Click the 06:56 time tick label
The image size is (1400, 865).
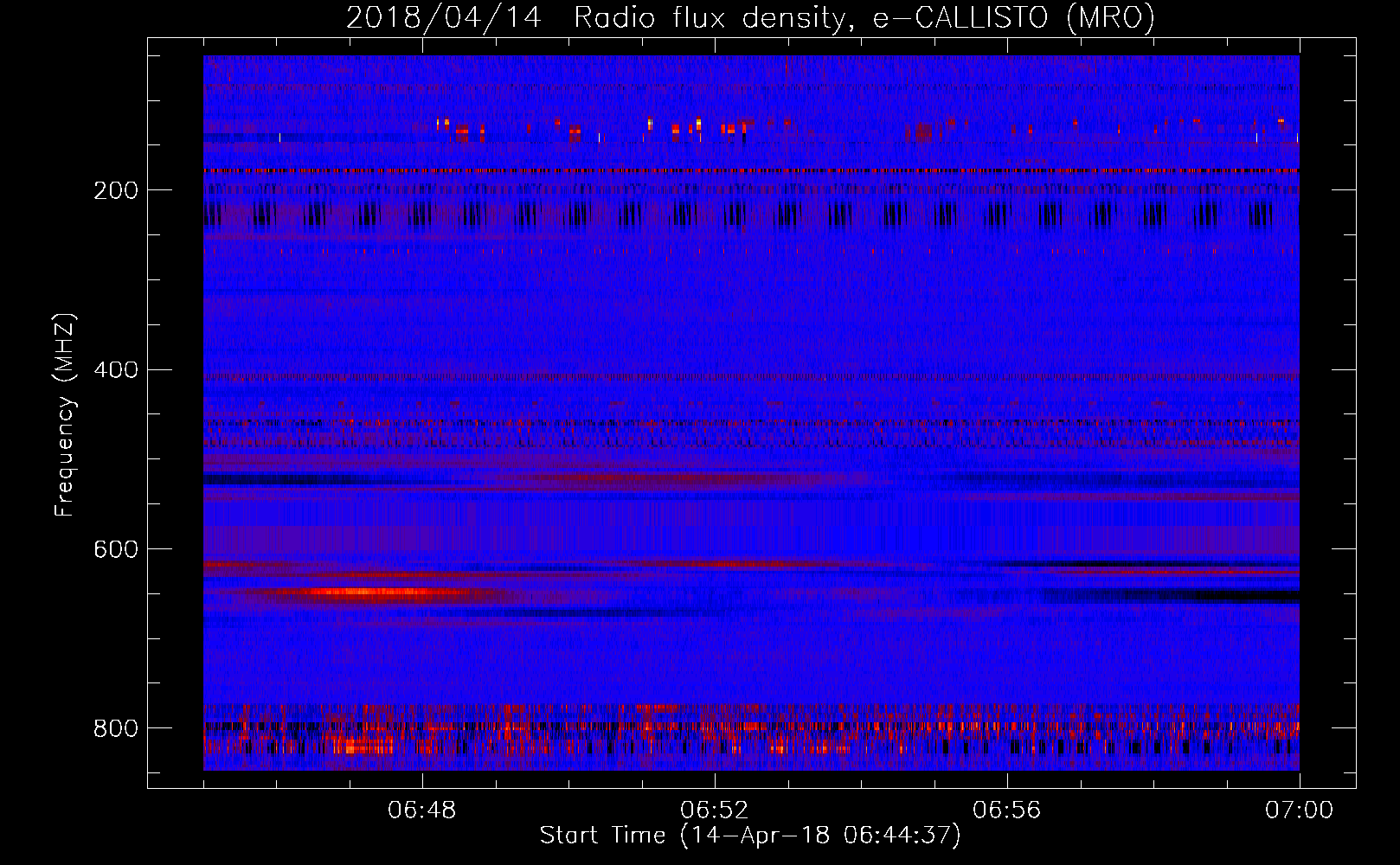[x=1007, y=811]
